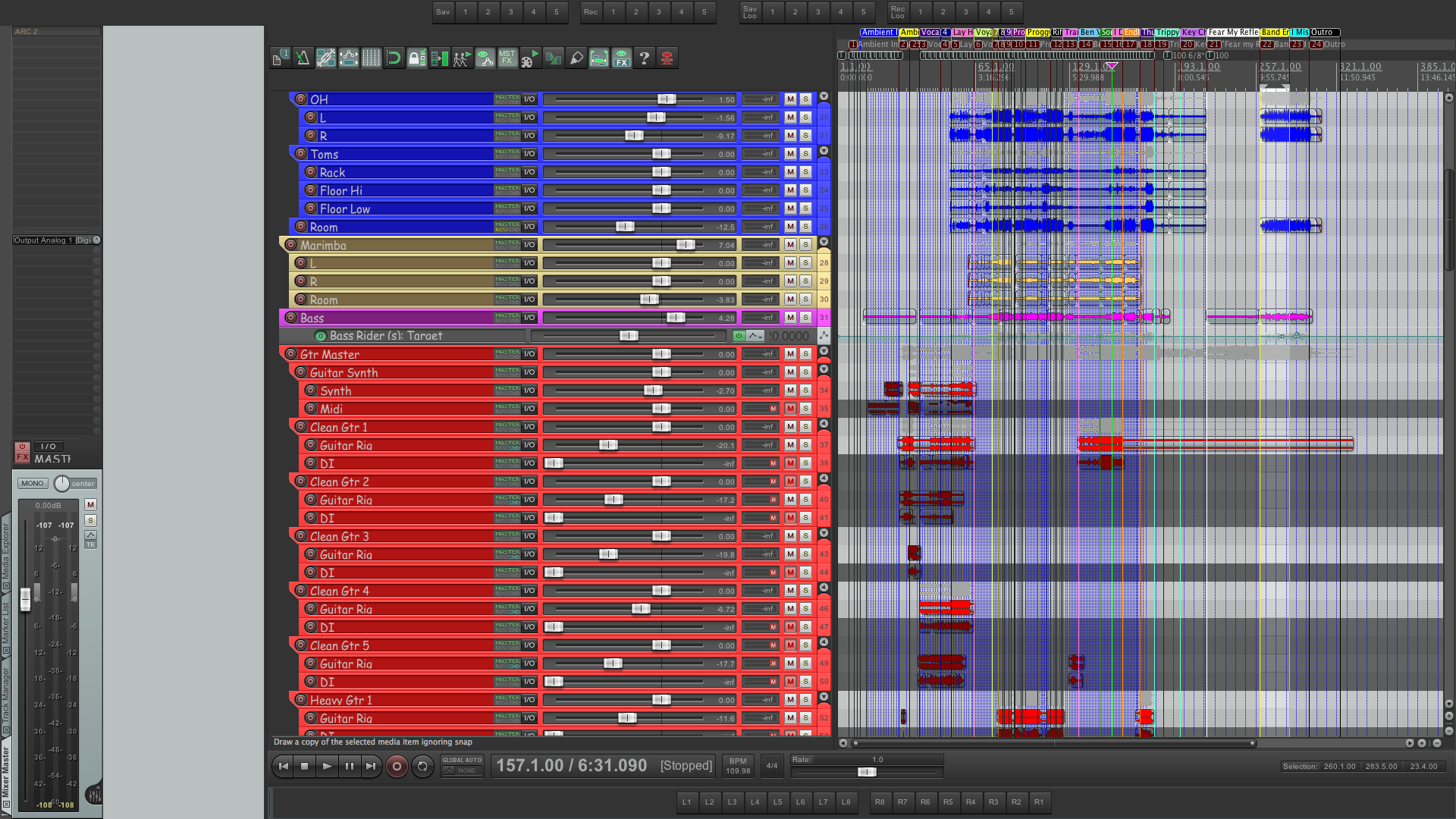Toggle the repeat loop button
This screenshot has height=819, width=1456.
click(422, 767)
